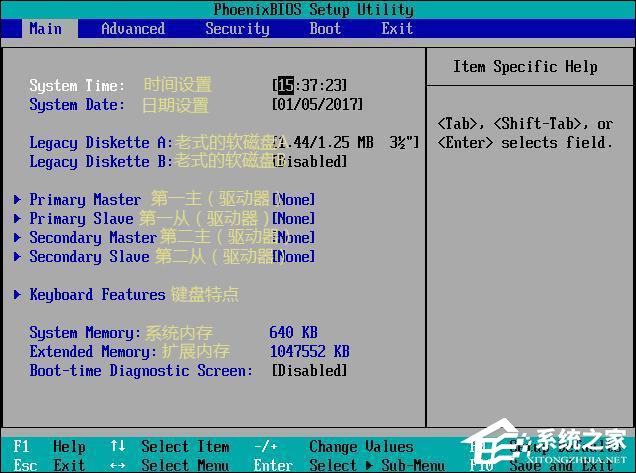
Task: Select the System Date value field
Action: [317, 104]
